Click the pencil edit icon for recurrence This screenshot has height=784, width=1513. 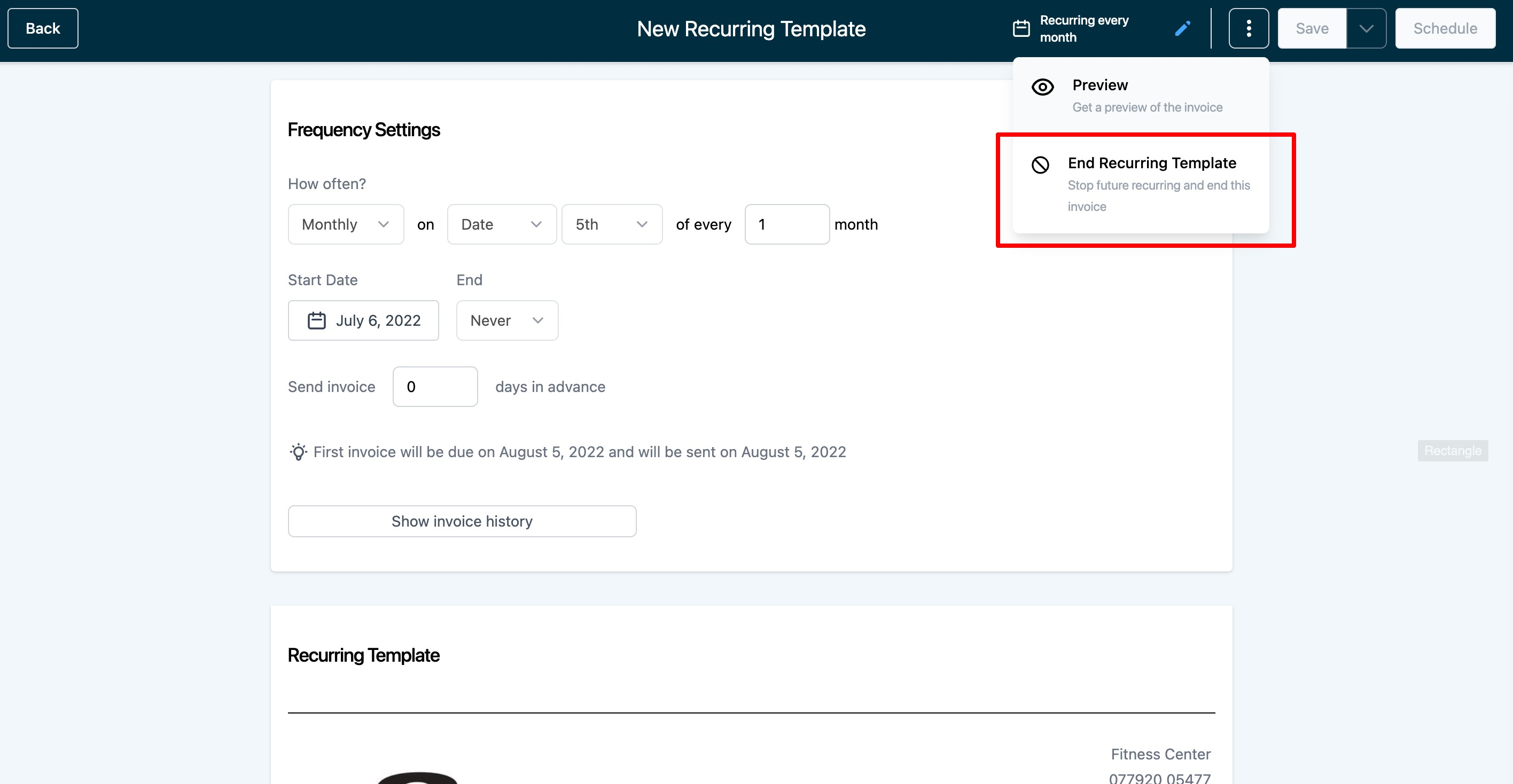tap(1182, 28)
